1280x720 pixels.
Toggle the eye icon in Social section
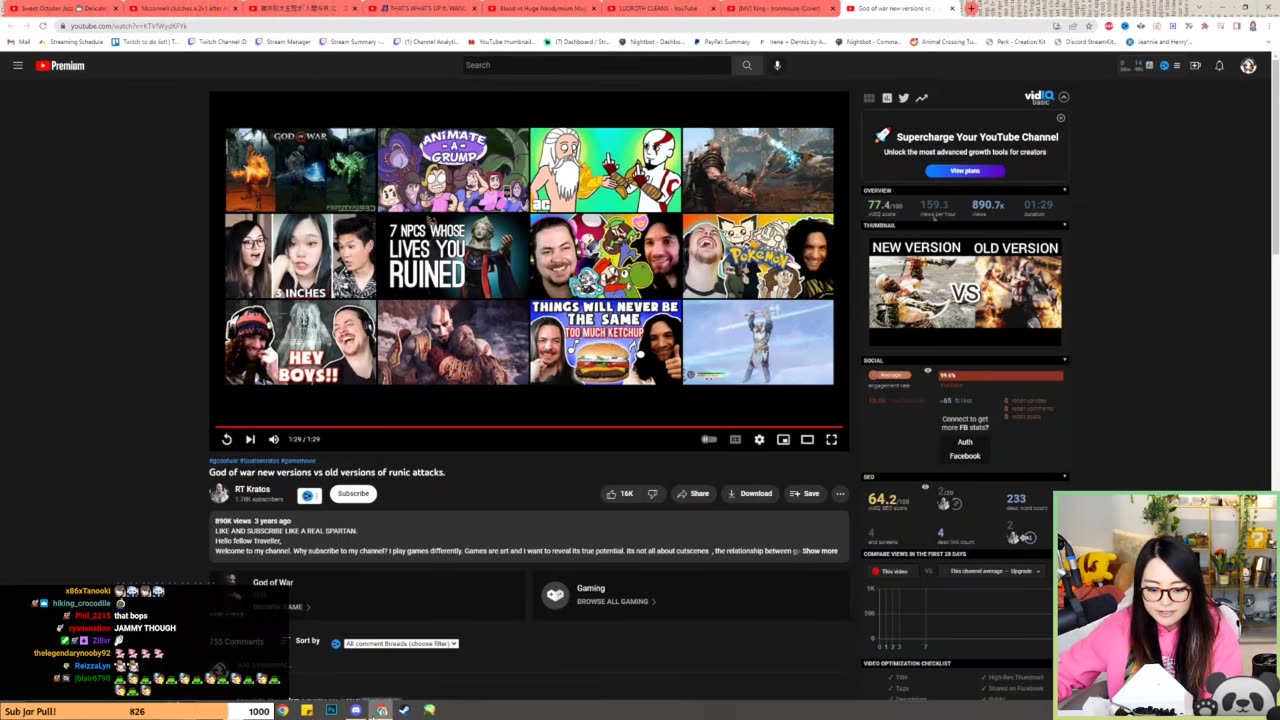point(927,371)
